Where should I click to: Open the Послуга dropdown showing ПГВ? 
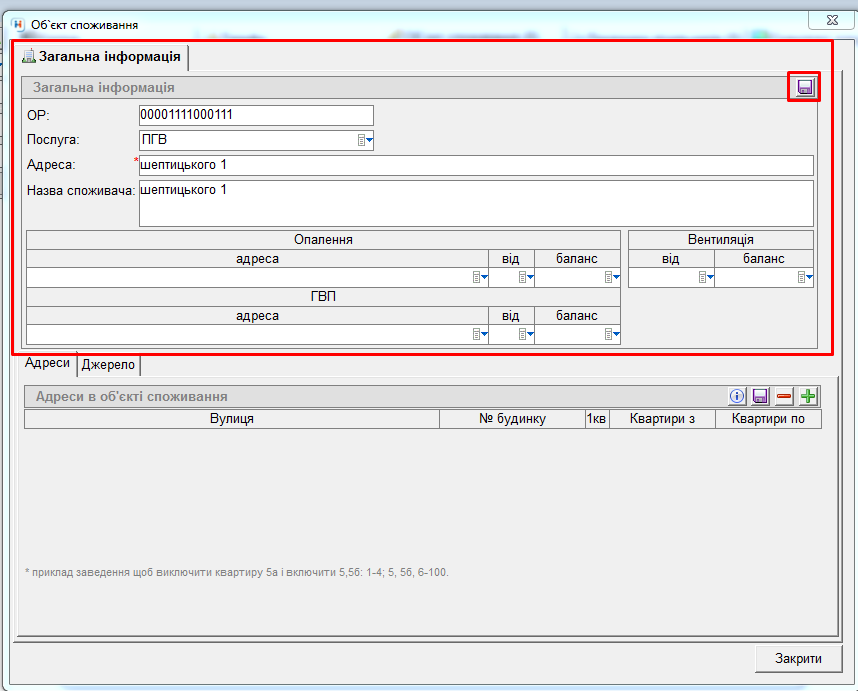[366, 141]
